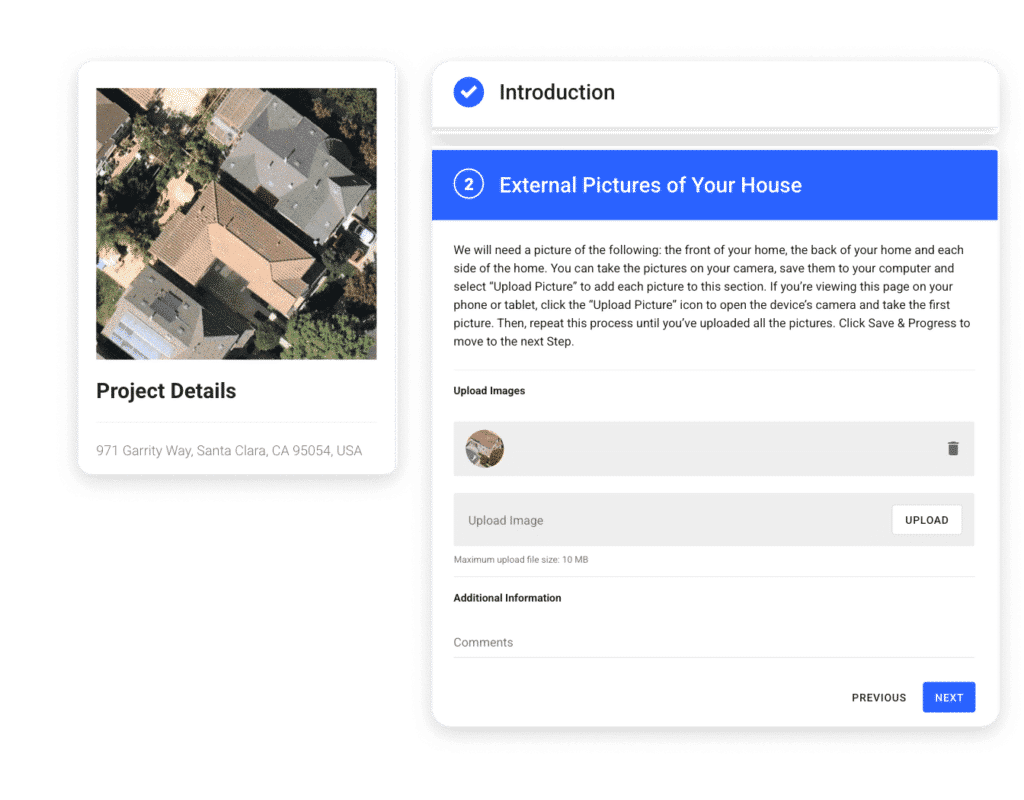Click the Project Details heading
This screenshot has height=800, width=1024.
point(166,391)
